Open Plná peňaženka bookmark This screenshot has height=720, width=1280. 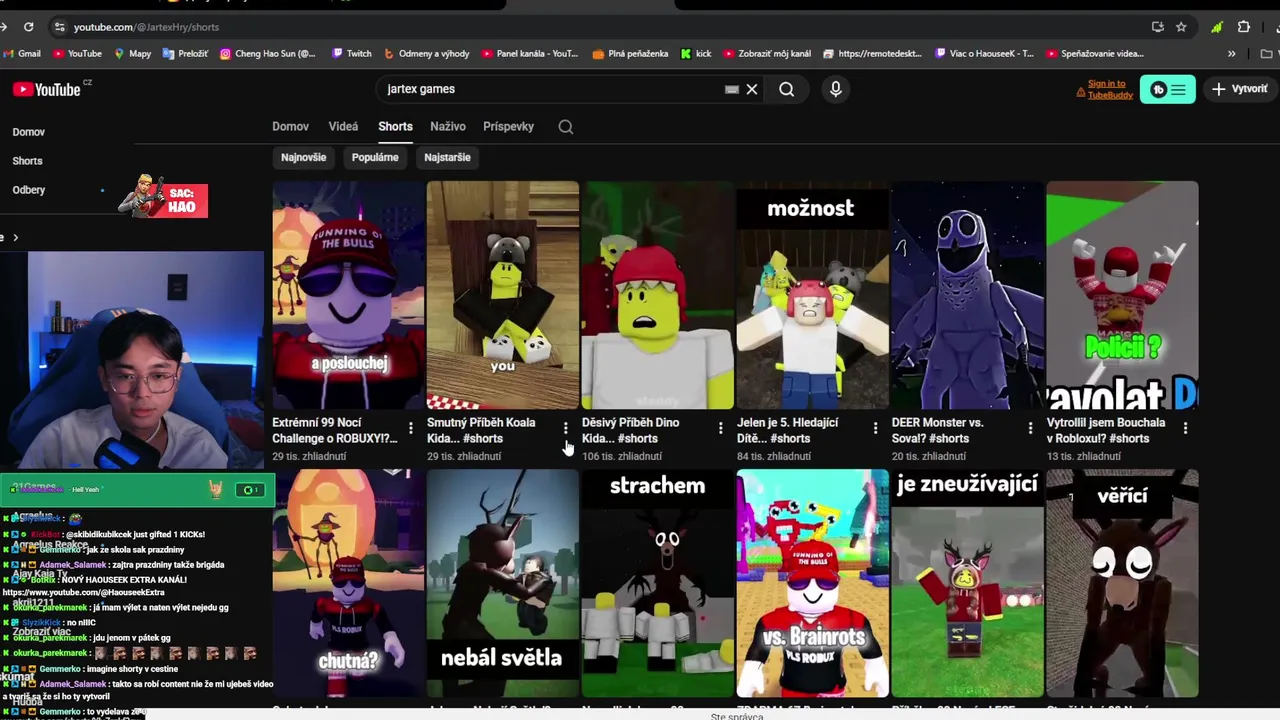pos(630,54)
